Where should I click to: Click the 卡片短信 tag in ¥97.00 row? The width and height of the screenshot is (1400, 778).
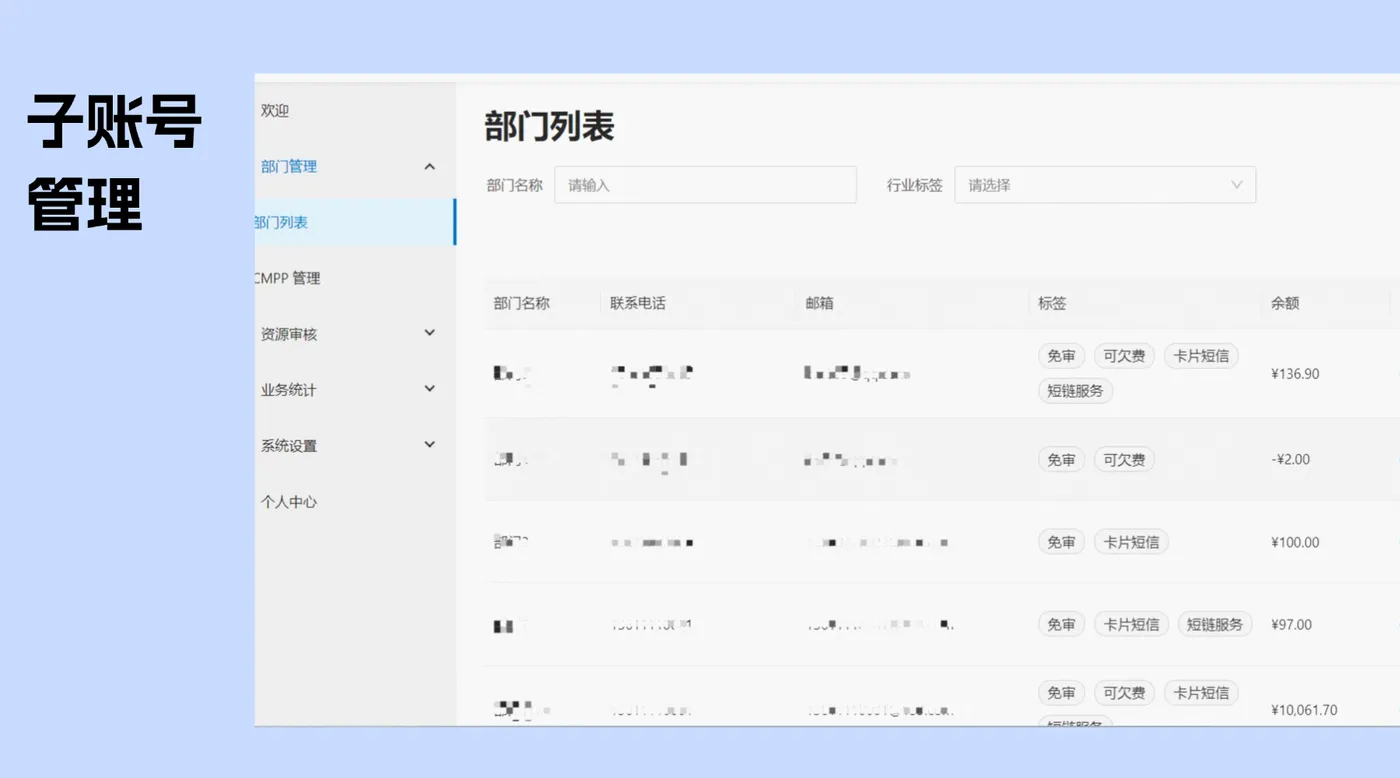(x=1131, y=624)
